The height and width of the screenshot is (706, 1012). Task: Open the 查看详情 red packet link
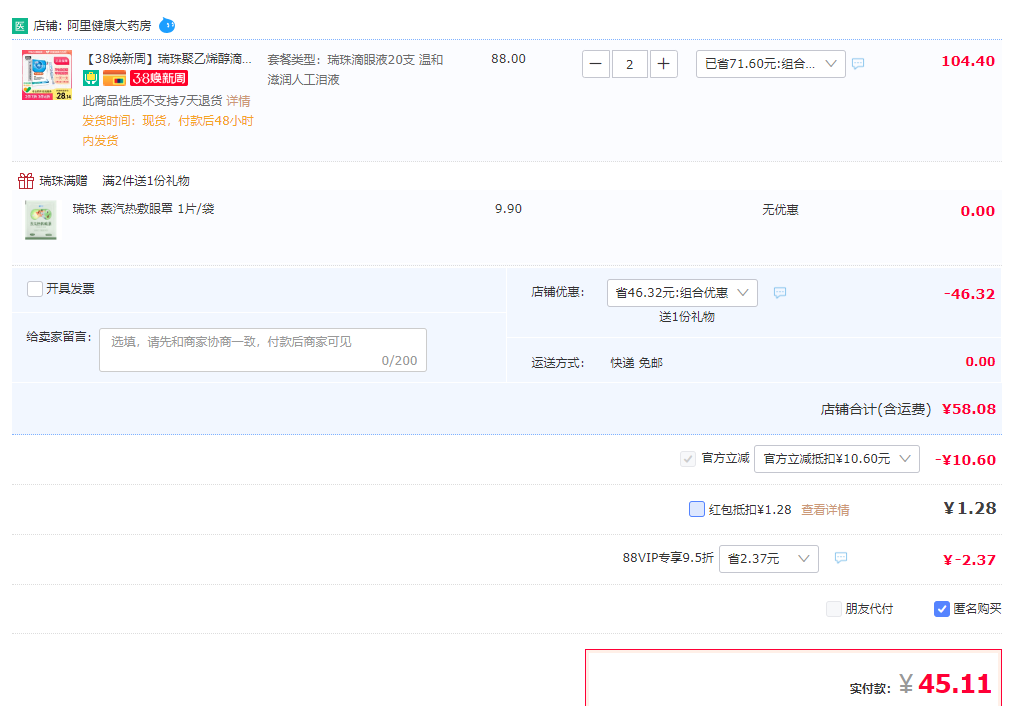pos(825,510)
